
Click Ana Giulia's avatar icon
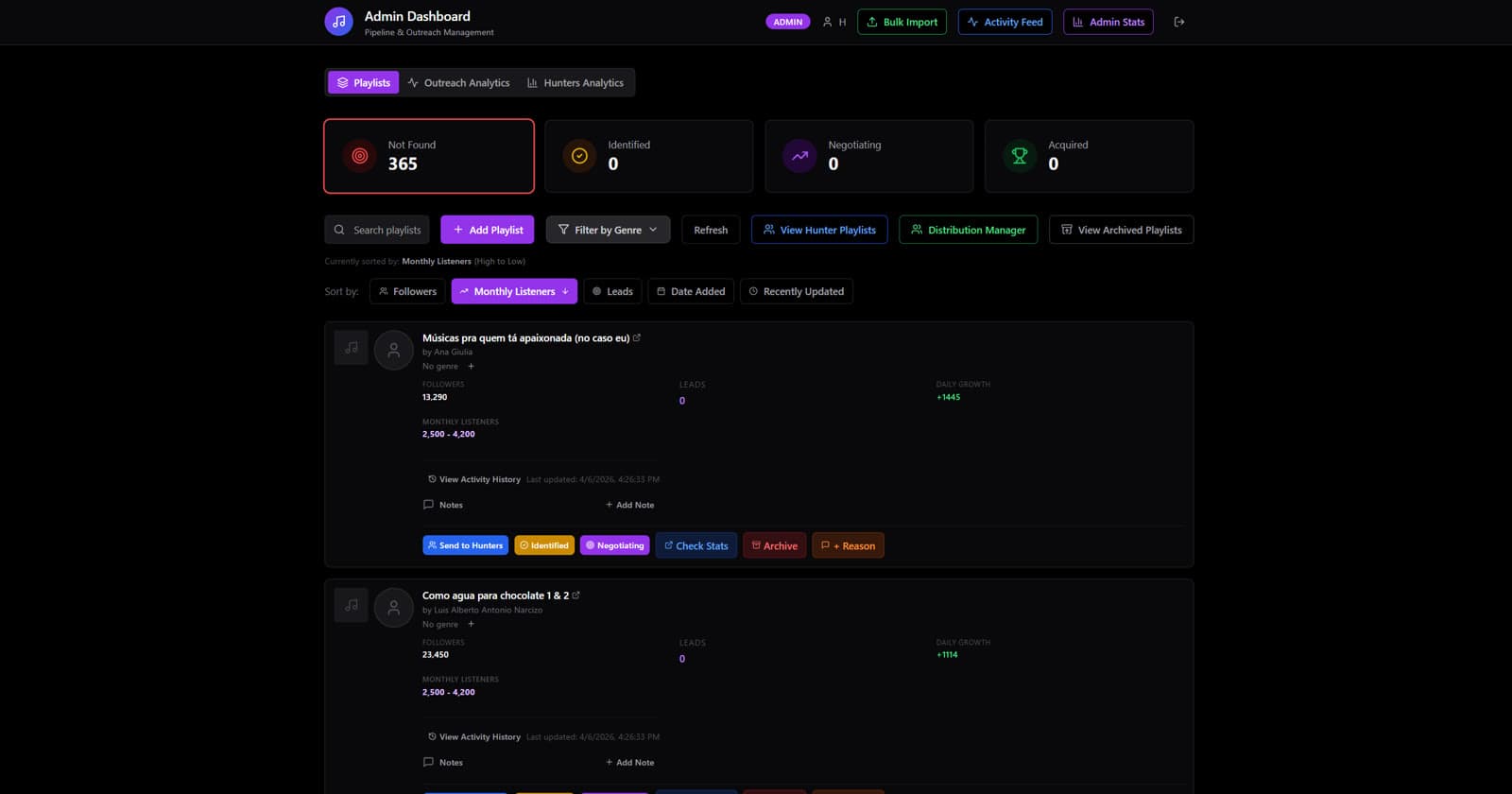(x=394, y=350)
